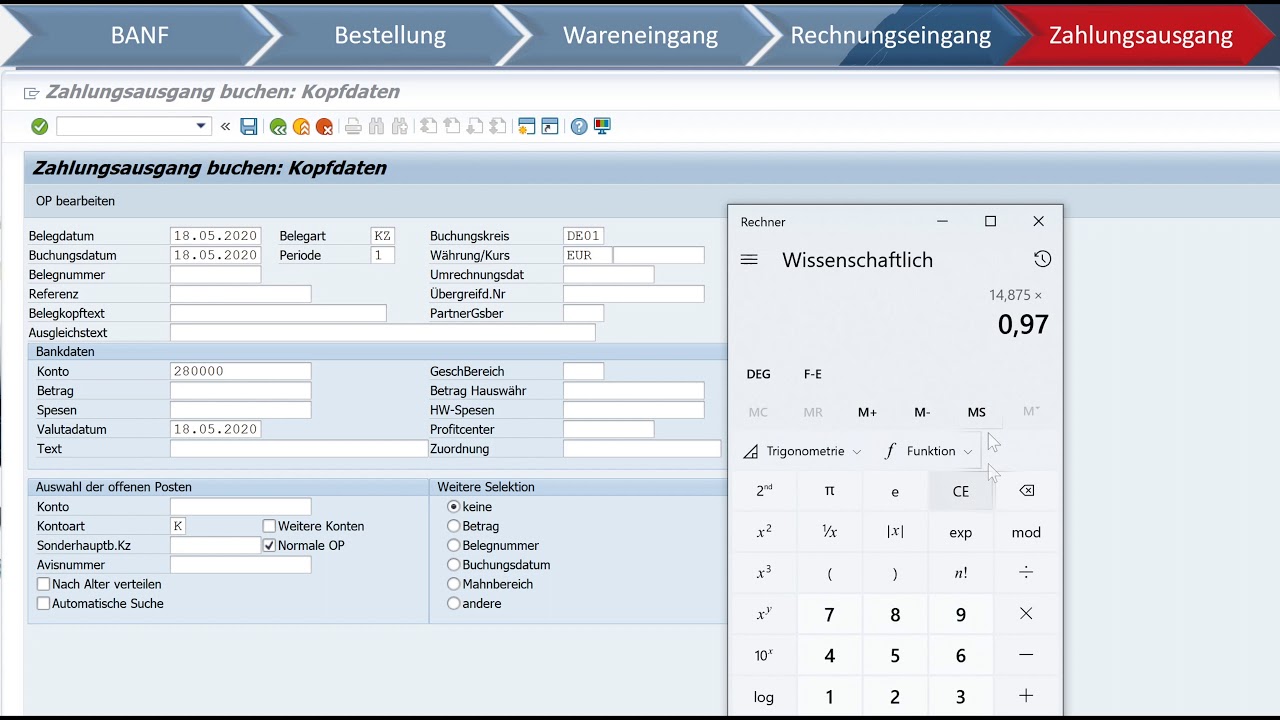The height and width of the screenshot is (720, 1280).
Task: Click the Find Next binoculars icon
Action: tap(400, 126)
